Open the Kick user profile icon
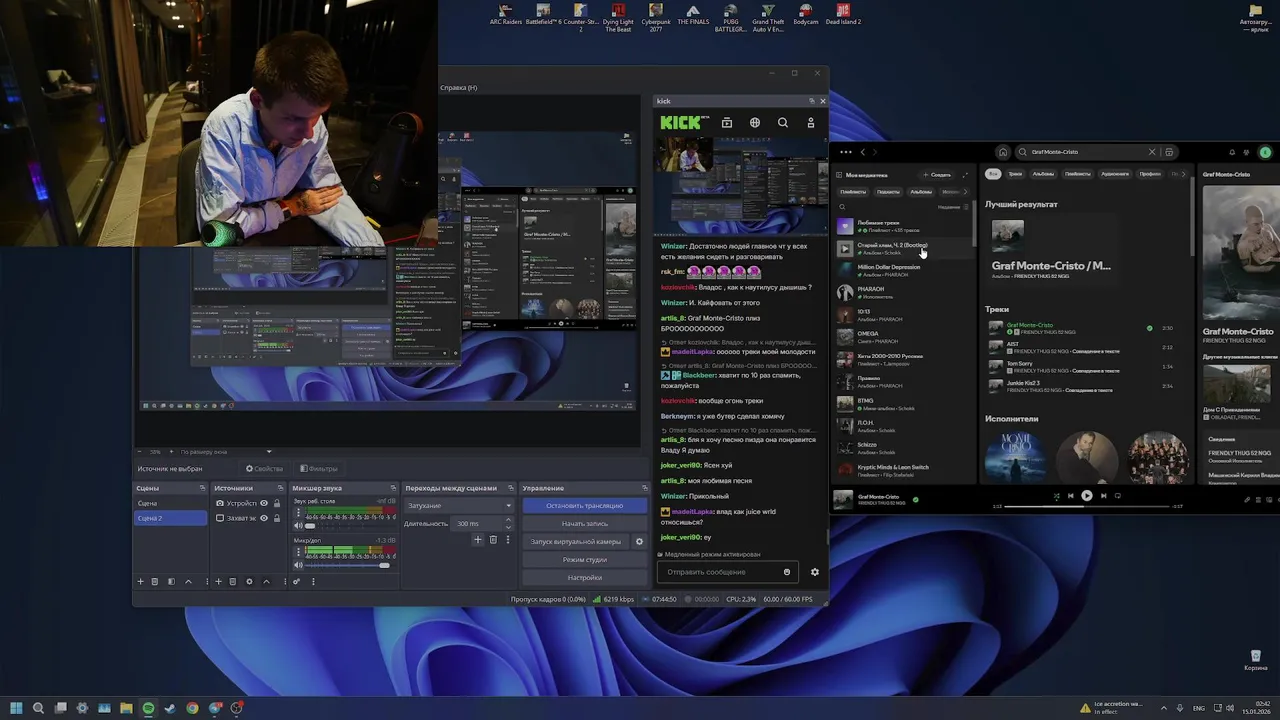Viewport: 1280px width, 720px height. coord(811,123)
